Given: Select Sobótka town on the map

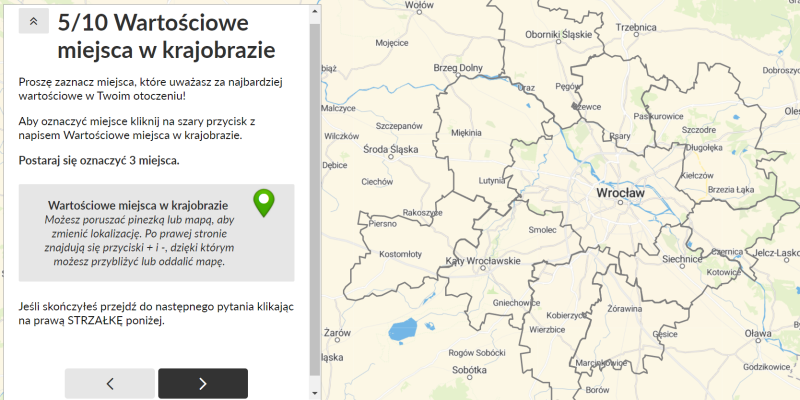Looking at the screenshot, I should pyautogui.click(x=469, y=370).
